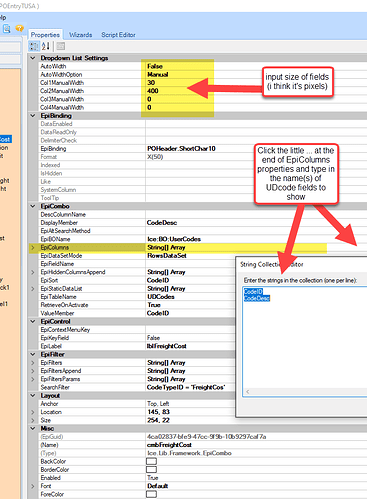Click the orange help bubble icon

tap(19, 29)
